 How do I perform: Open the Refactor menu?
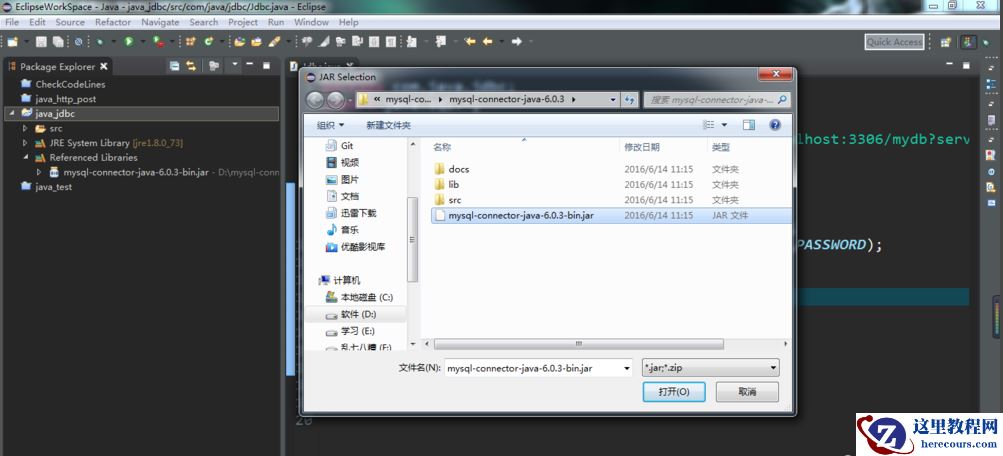point(113,22)
